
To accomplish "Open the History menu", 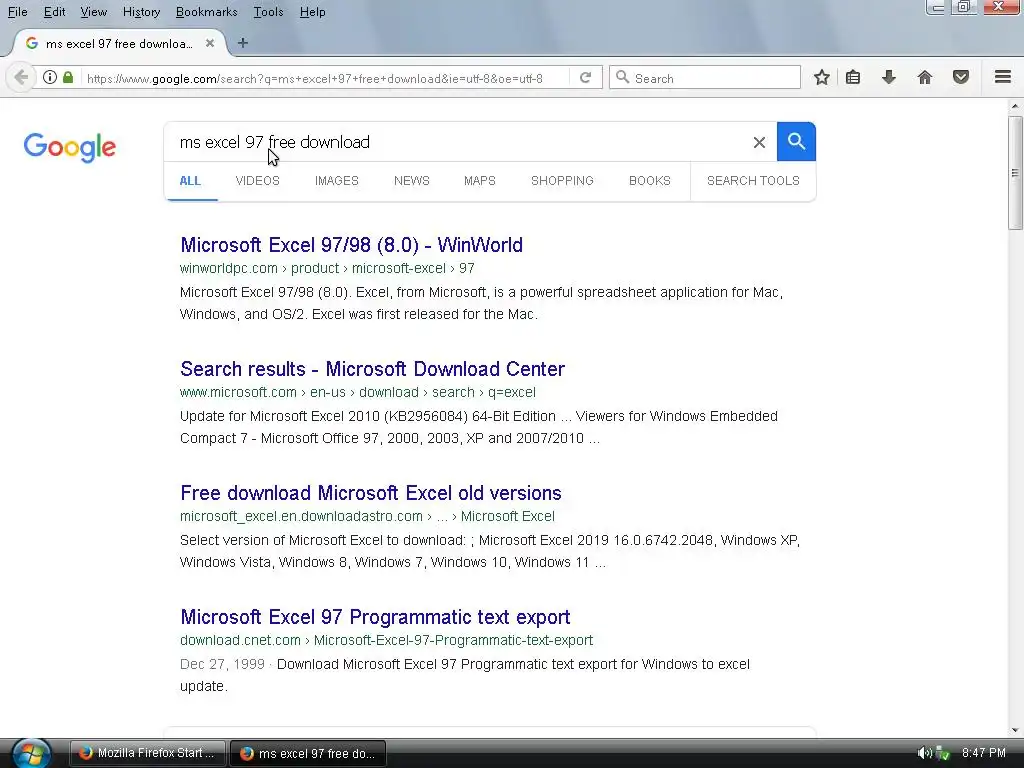I will (x=141, y=12).
